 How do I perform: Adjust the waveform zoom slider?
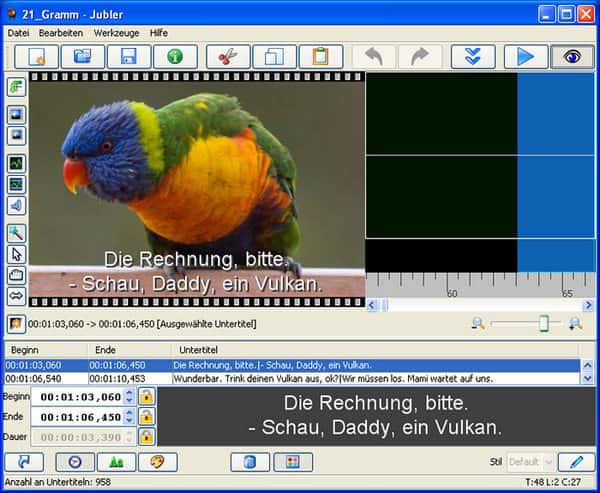point(544,323)
